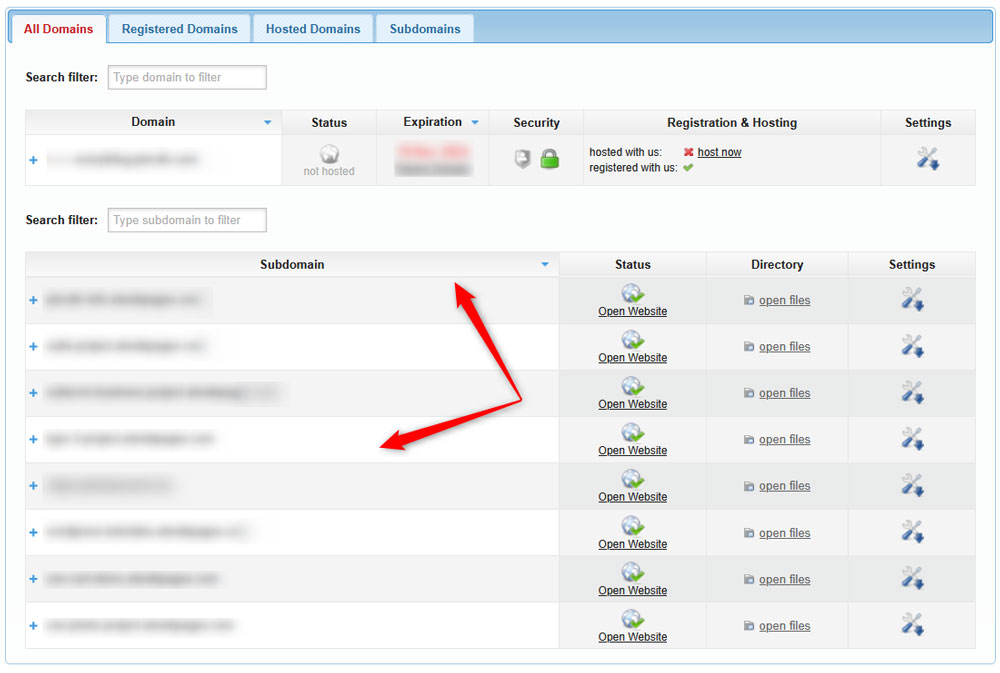The image size is (1000, 673).
Task: Click the red X next to hosted with us
Action: (688, 151)
